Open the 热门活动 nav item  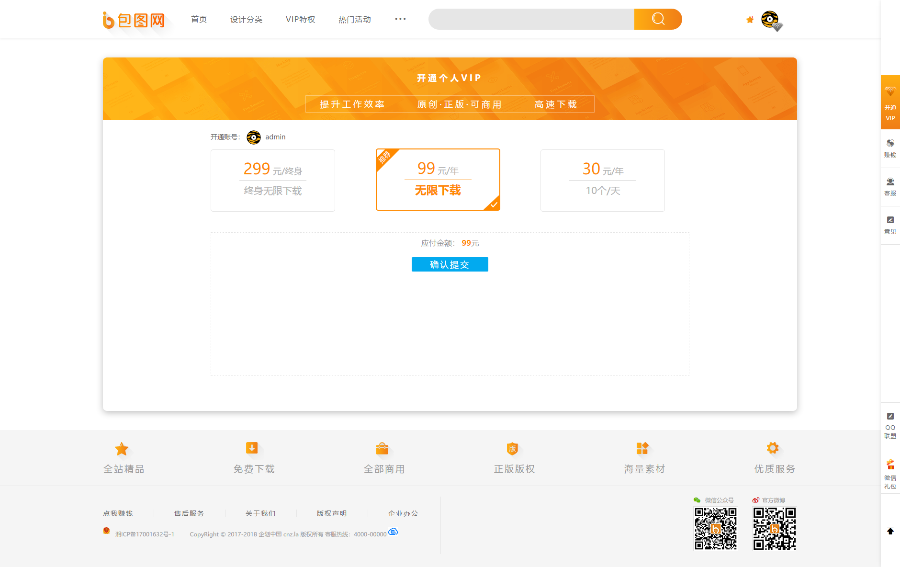coord(354,20)
